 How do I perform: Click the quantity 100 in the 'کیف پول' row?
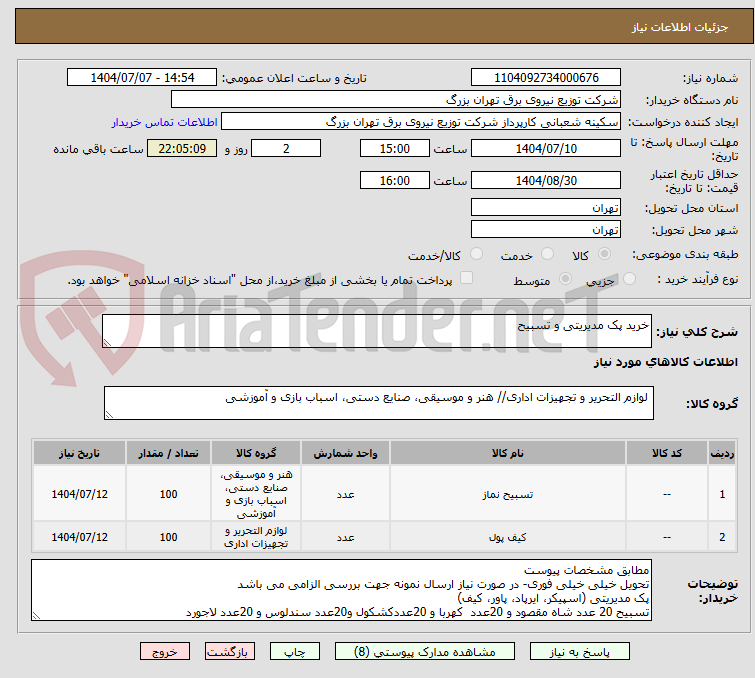[x=169, y=537]
